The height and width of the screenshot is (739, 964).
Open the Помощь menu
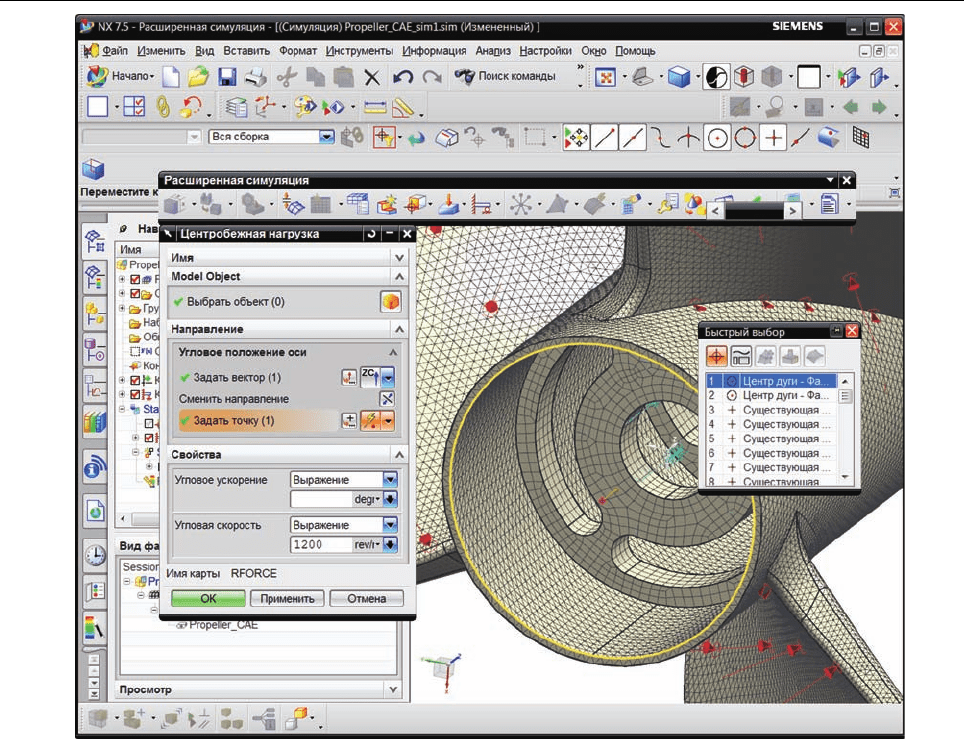635,51
